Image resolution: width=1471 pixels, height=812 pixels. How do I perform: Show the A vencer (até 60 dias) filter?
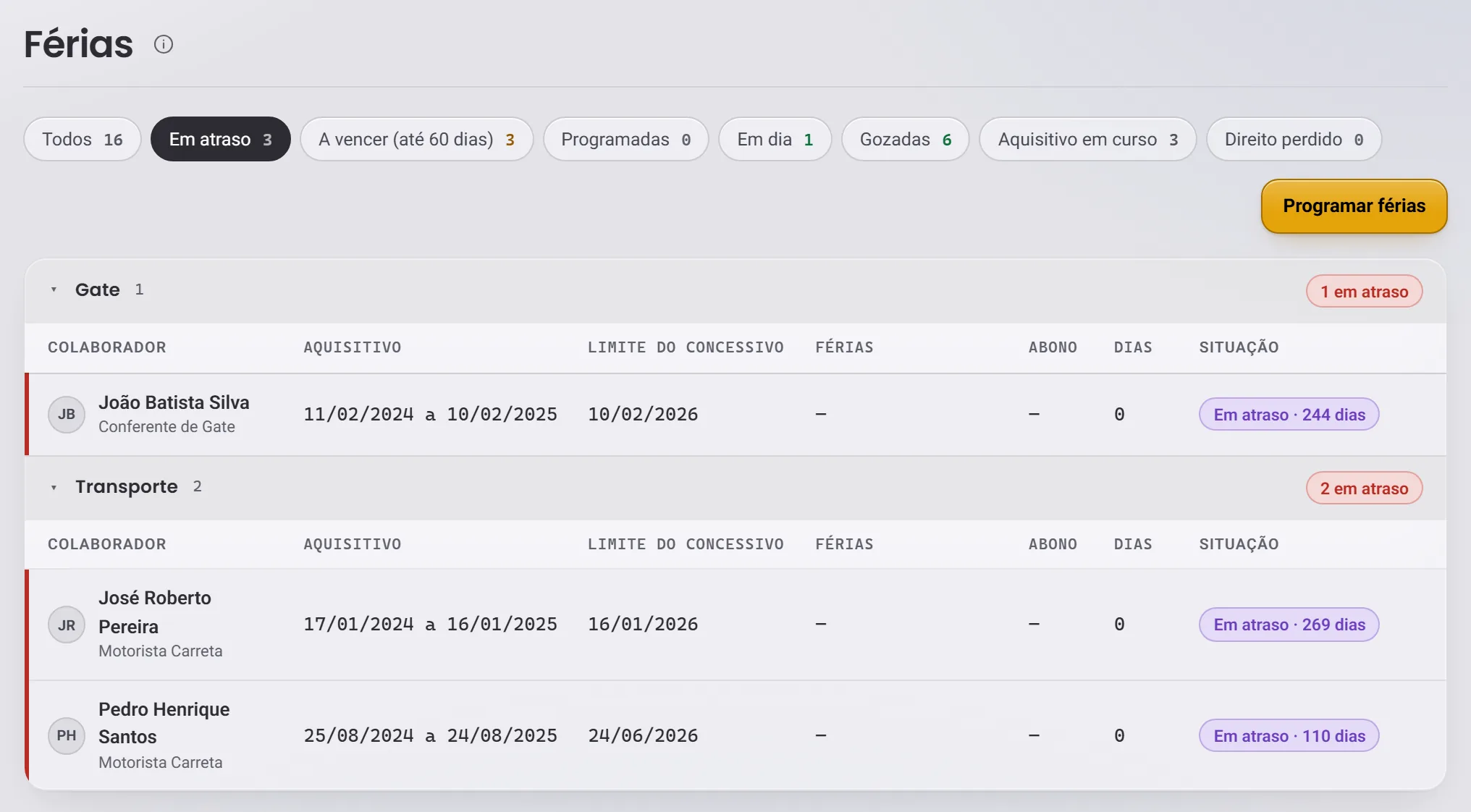417,139
